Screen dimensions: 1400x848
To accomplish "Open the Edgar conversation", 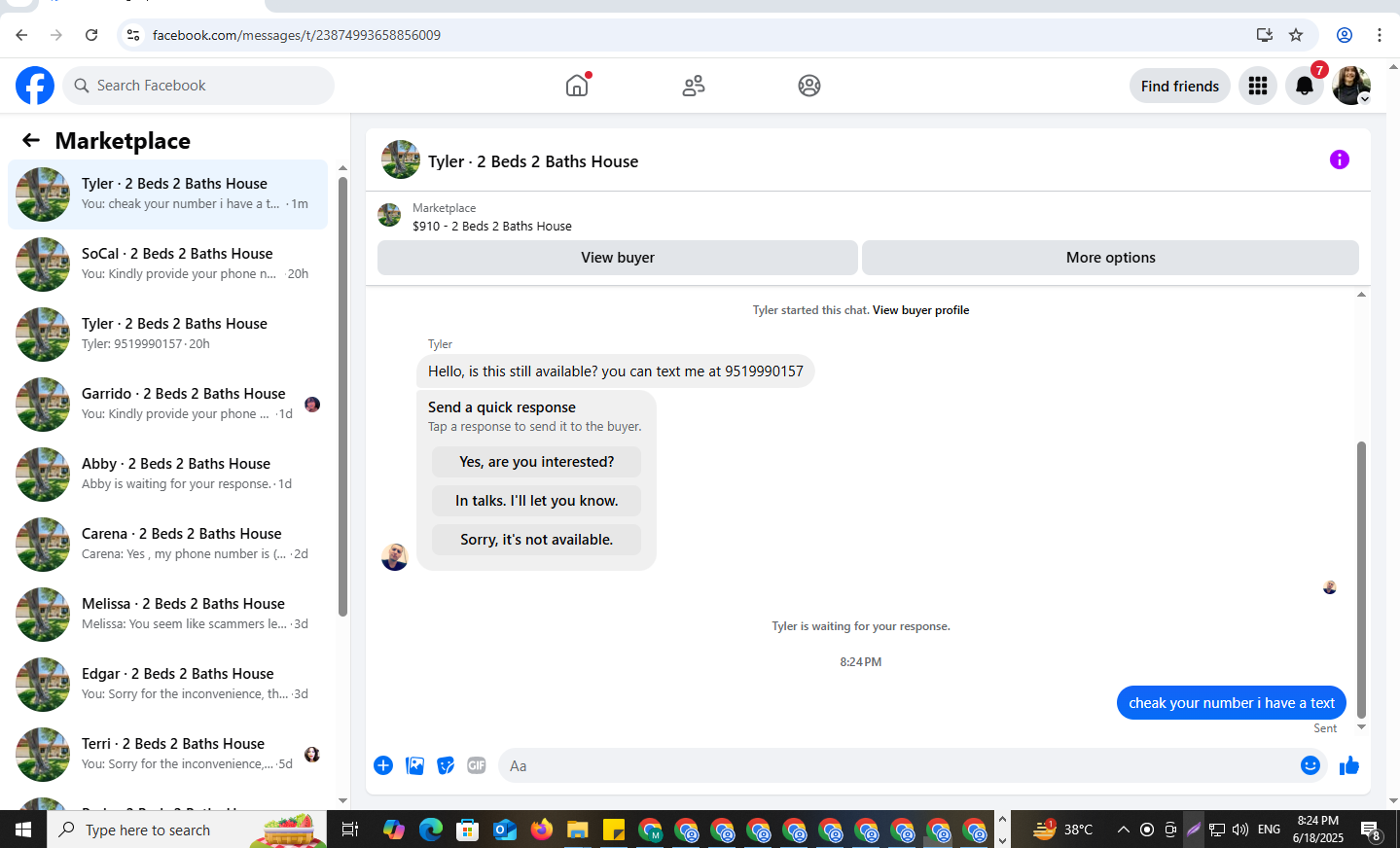I will click(x=168, y=685).
